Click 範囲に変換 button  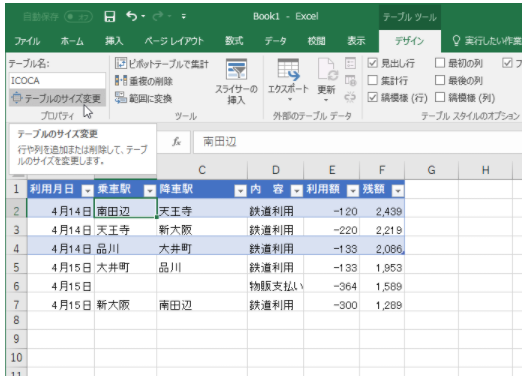pos(143,98)
